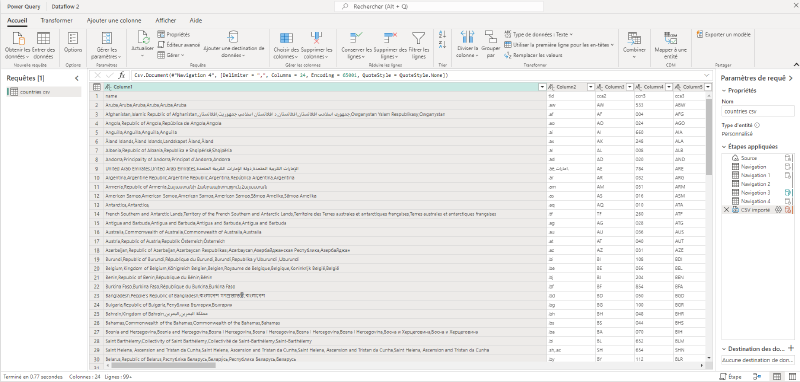Expand the formula bar with the chevron
This screenshot has height=382, width=800.
(707, 75)
